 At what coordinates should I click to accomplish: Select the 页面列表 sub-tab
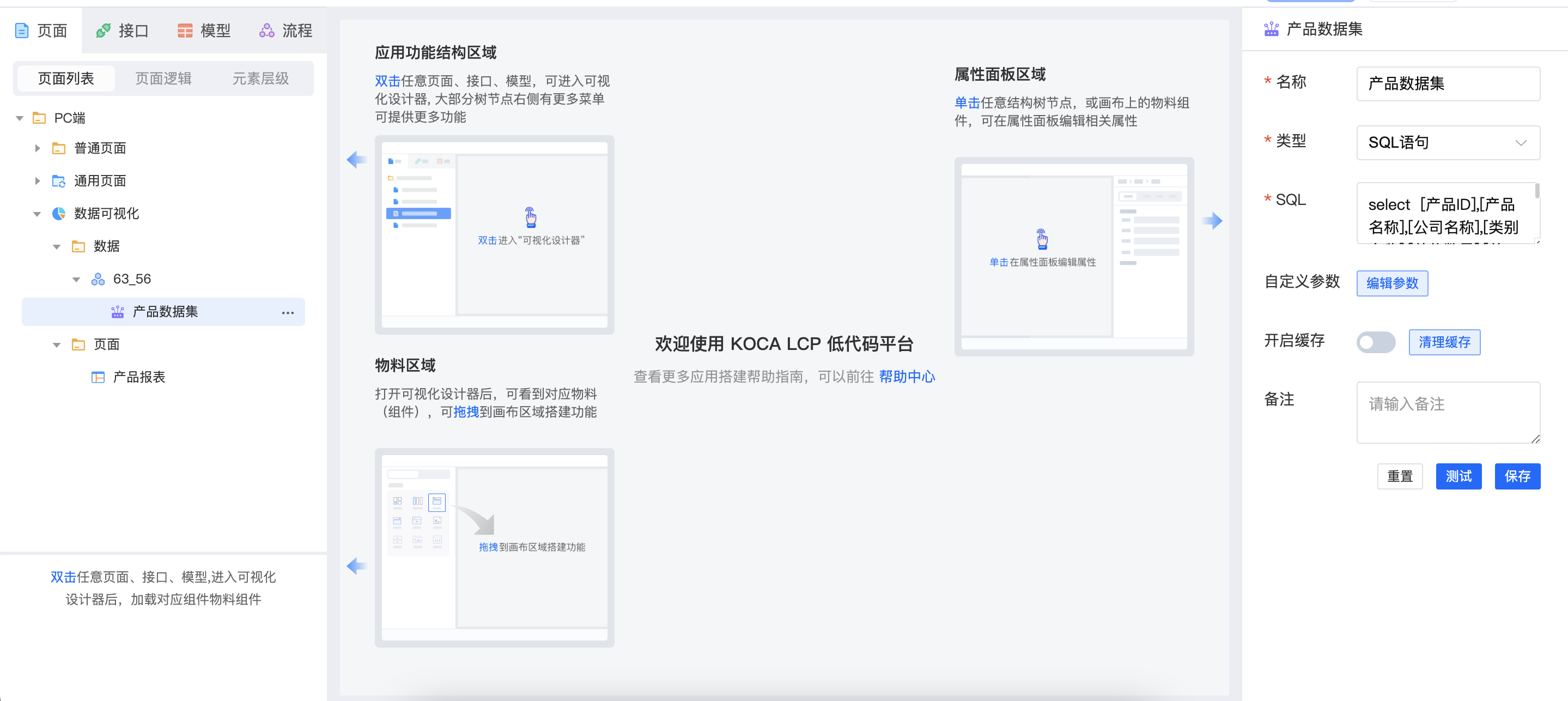coord(66,78)
